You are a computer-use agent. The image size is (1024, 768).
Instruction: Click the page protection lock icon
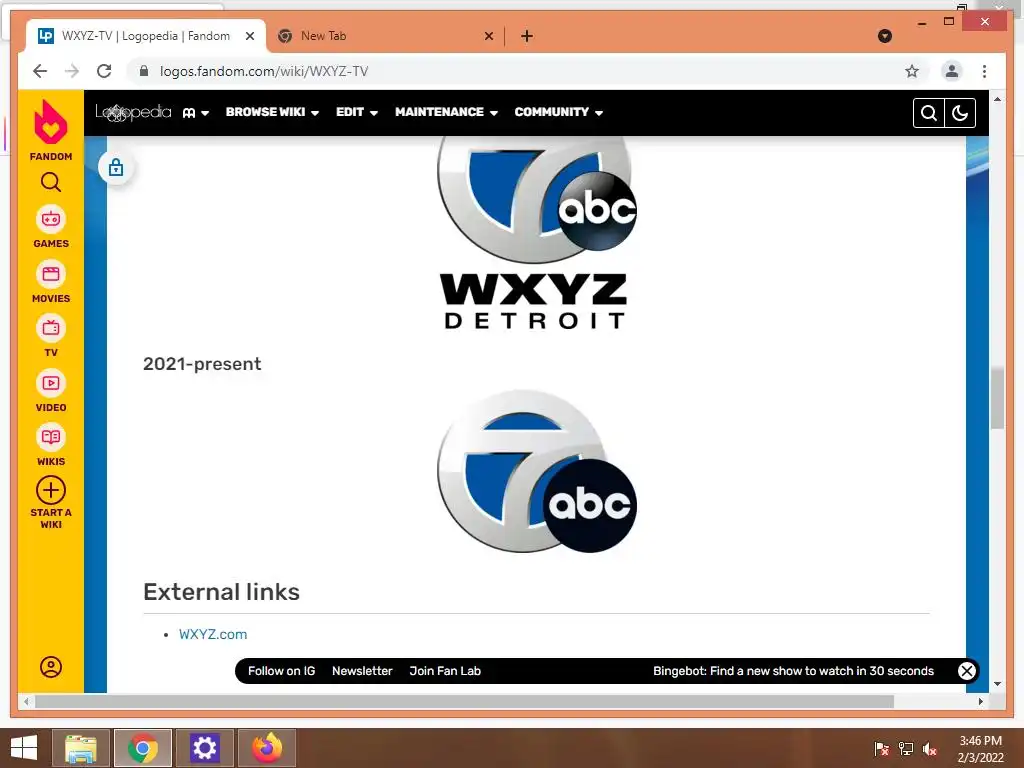coord(116,168)
